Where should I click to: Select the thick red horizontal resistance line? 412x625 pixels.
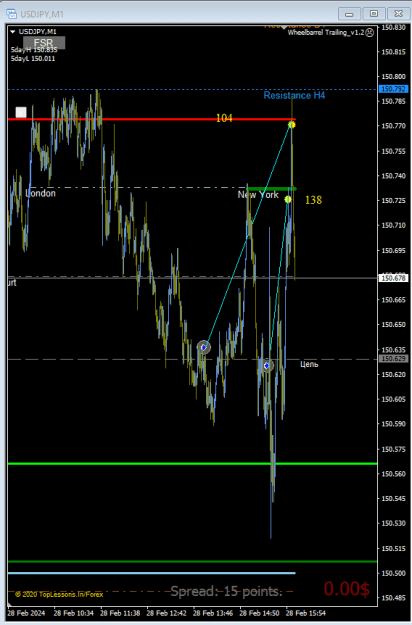coord(151,119)
